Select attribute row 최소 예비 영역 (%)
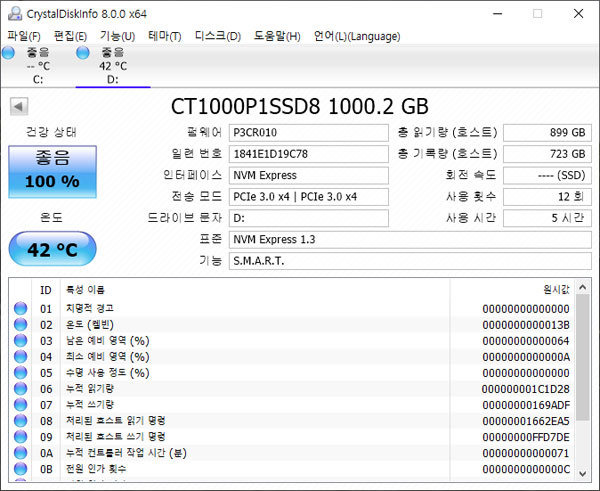The width and height of the screenshot is (600, 491). [292, 357]
